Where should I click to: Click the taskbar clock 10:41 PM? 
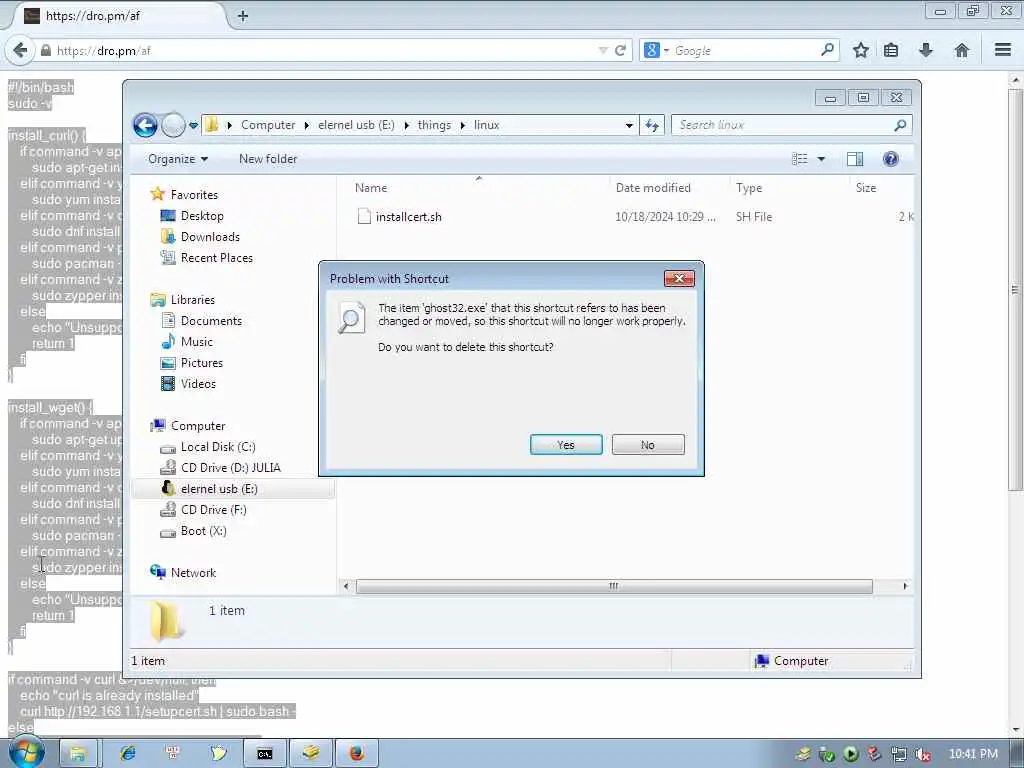click(x=973, y=754)
